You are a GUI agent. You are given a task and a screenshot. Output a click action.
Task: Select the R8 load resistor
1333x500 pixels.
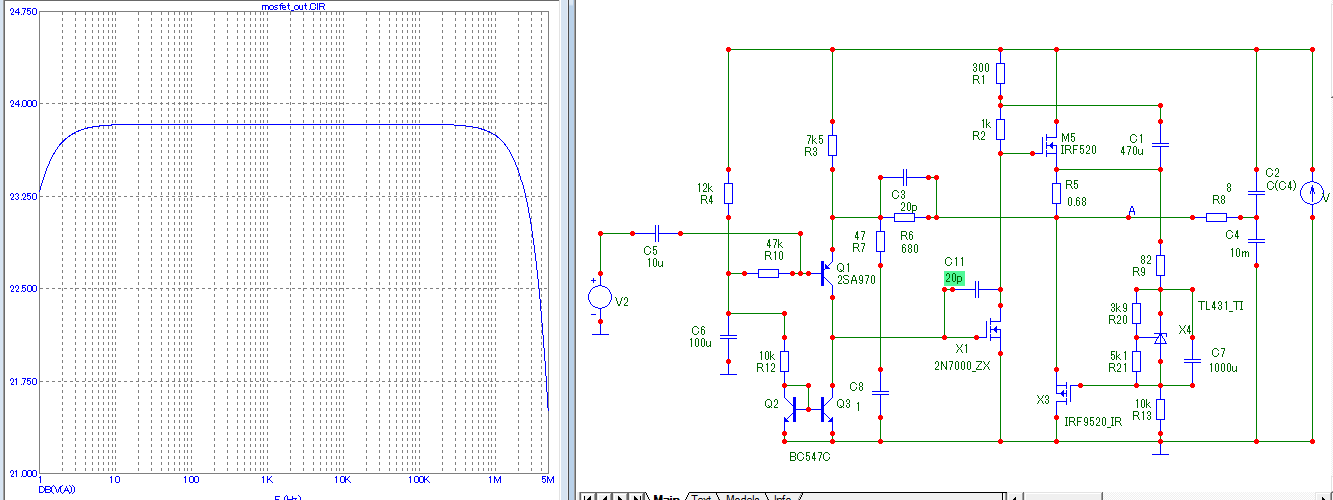(x=1216, y=217)
